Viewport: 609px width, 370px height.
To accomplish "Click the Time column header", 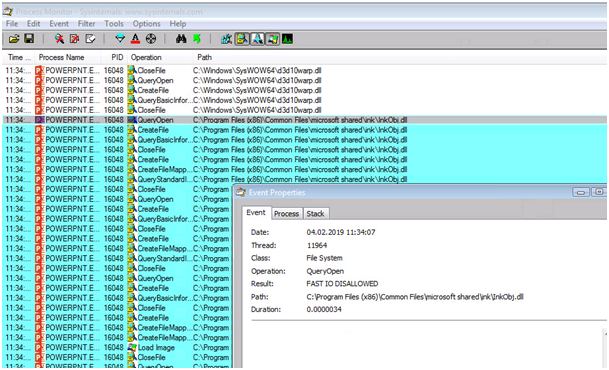I will click(19, 57).
